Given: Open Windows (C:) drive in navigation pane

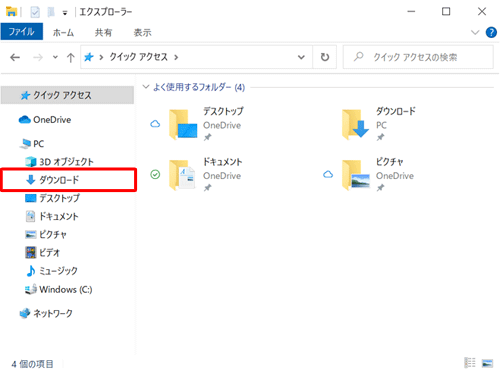Looking at the screenshot, I should 59,289.
